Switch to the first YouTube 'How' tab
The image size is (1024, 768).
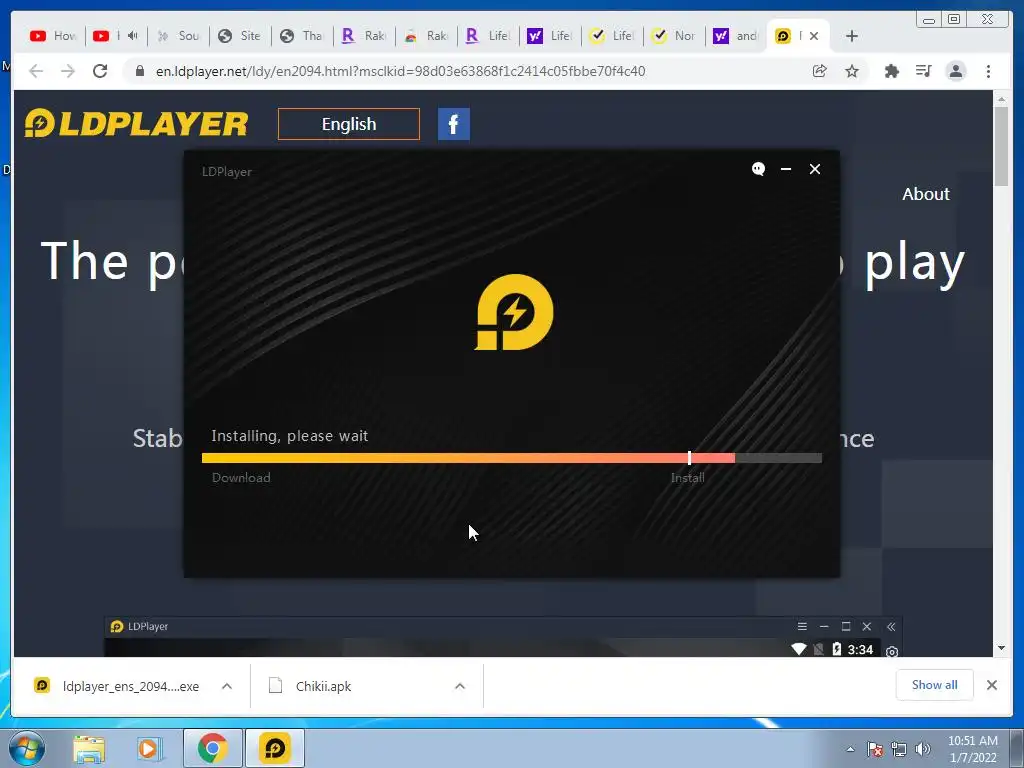[54, 36]
